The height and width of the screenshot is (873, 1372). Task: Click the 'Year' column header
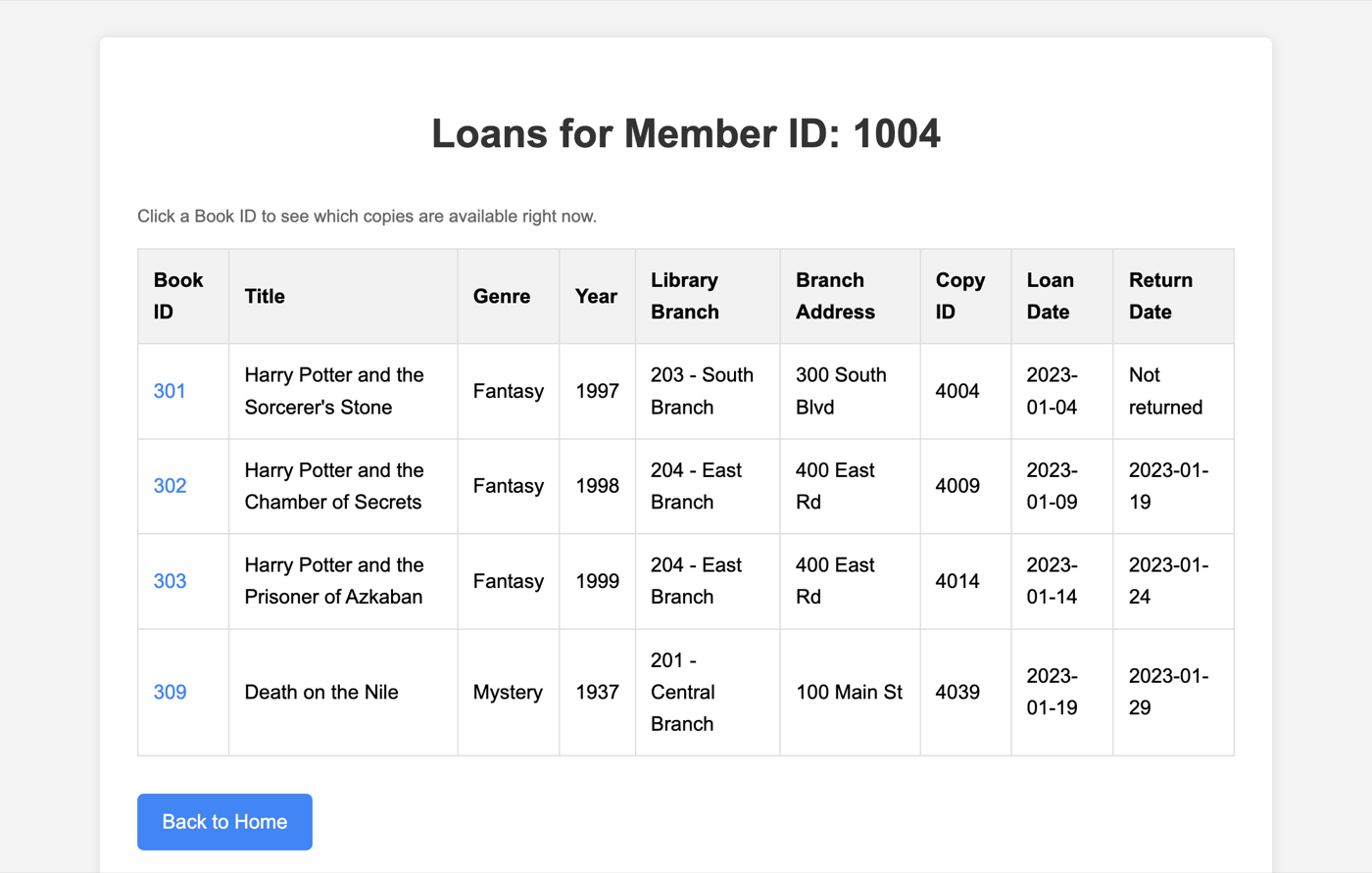point(598,296)
